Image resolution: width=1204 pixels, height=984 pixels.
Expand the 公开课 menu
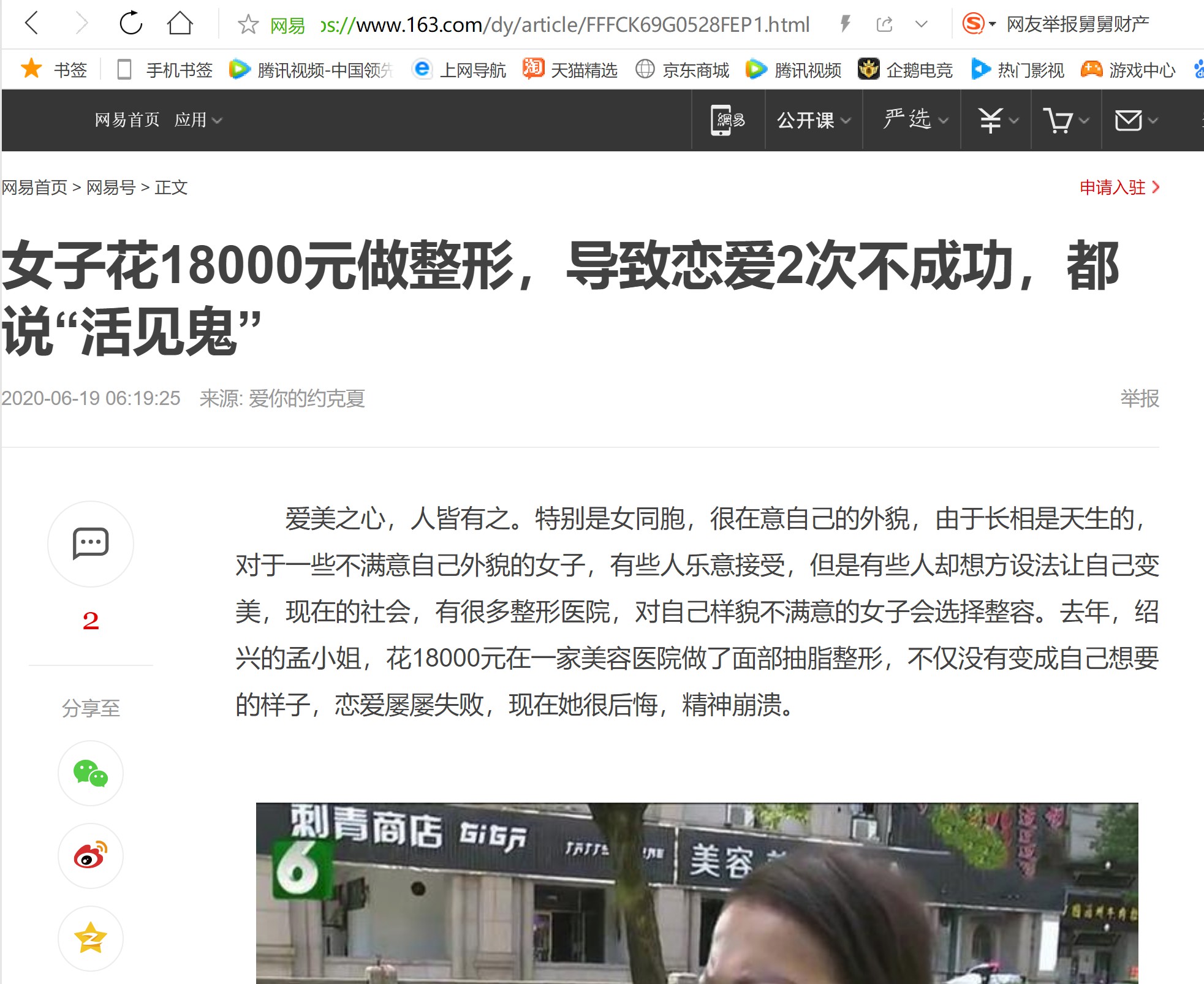814,120
